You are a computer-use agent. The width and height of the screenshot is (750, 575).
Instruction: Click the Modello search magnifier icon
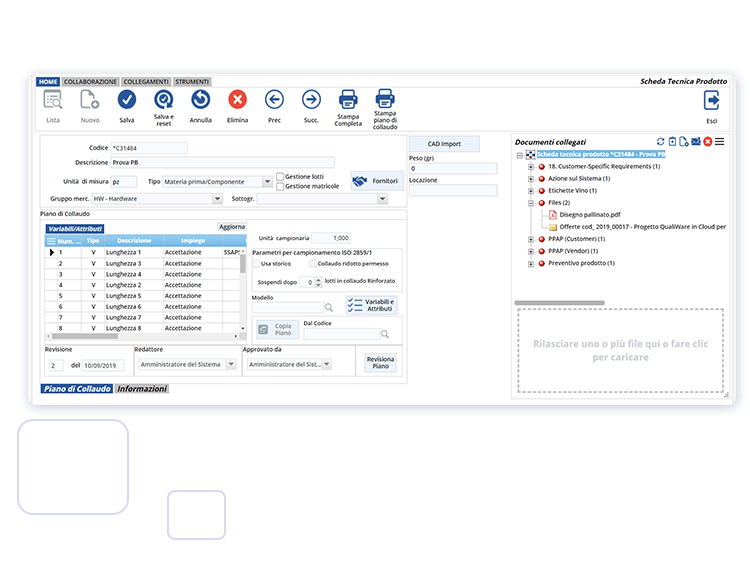329,308
